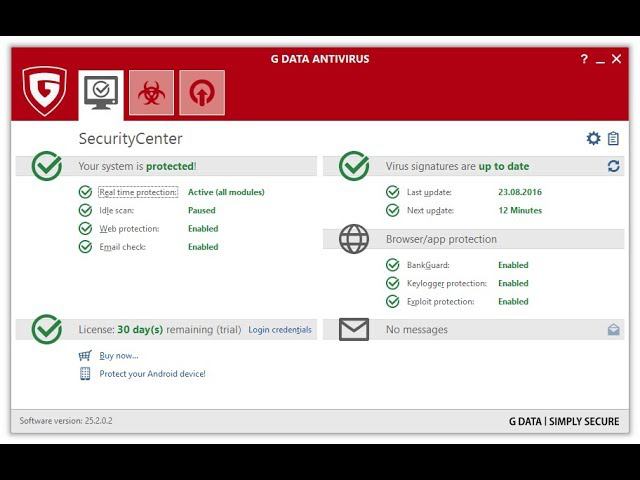Open the Next update option
640x480 pixels.
tap(430, 211)
